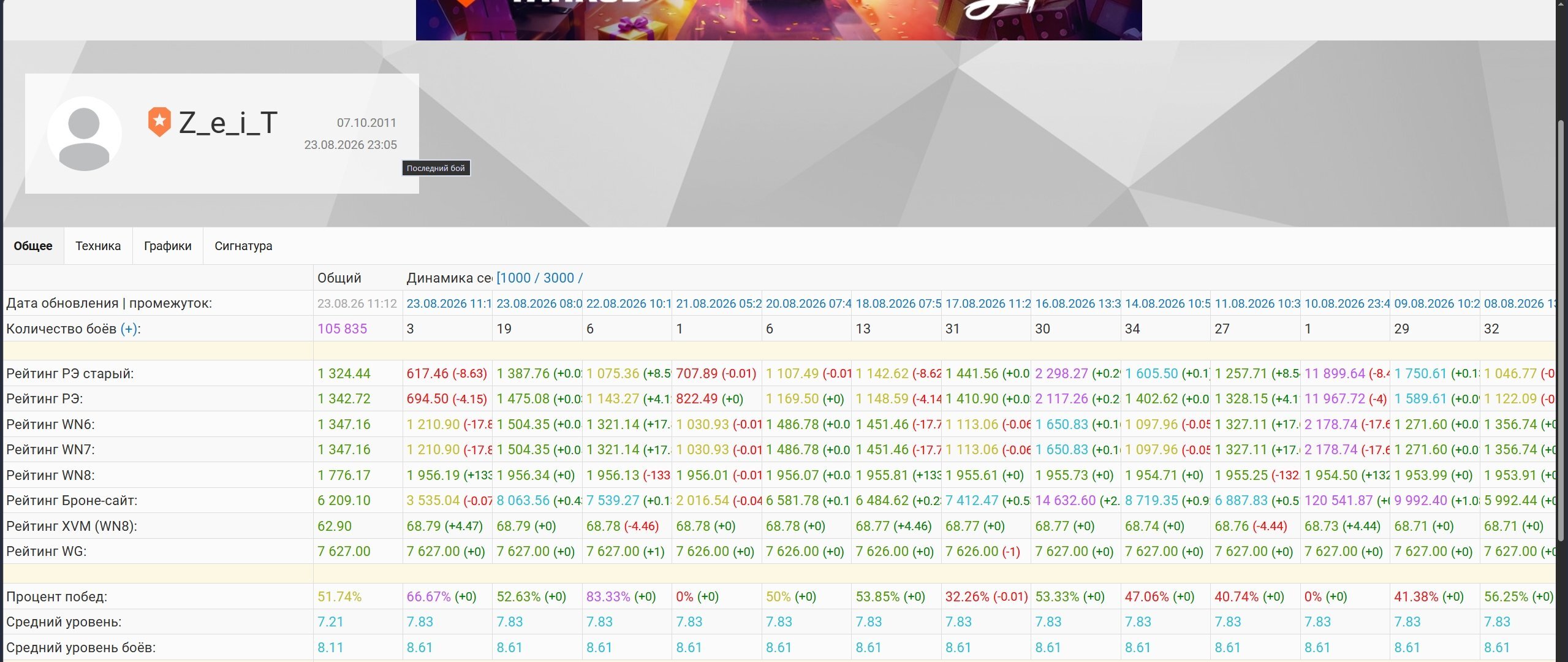Viewport: 1568px width, 662px height.
Task: Open the 17.08.2026 11:2 session date link
Action: click(988, 303)
